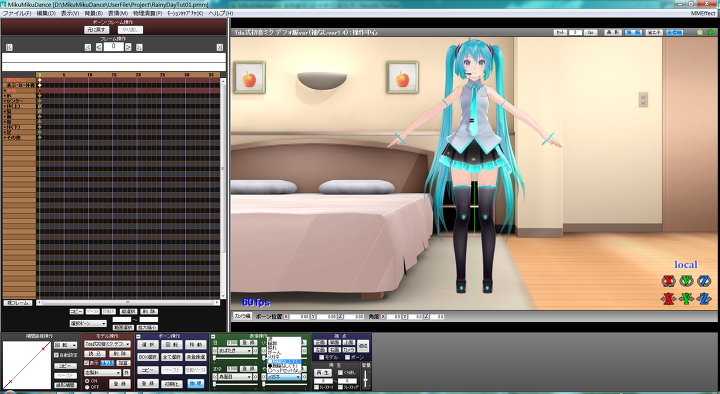The width and height of the screenshot is (720, 394).
Task: Click the upper red X rotation axis icon
Action: [668, 281]
